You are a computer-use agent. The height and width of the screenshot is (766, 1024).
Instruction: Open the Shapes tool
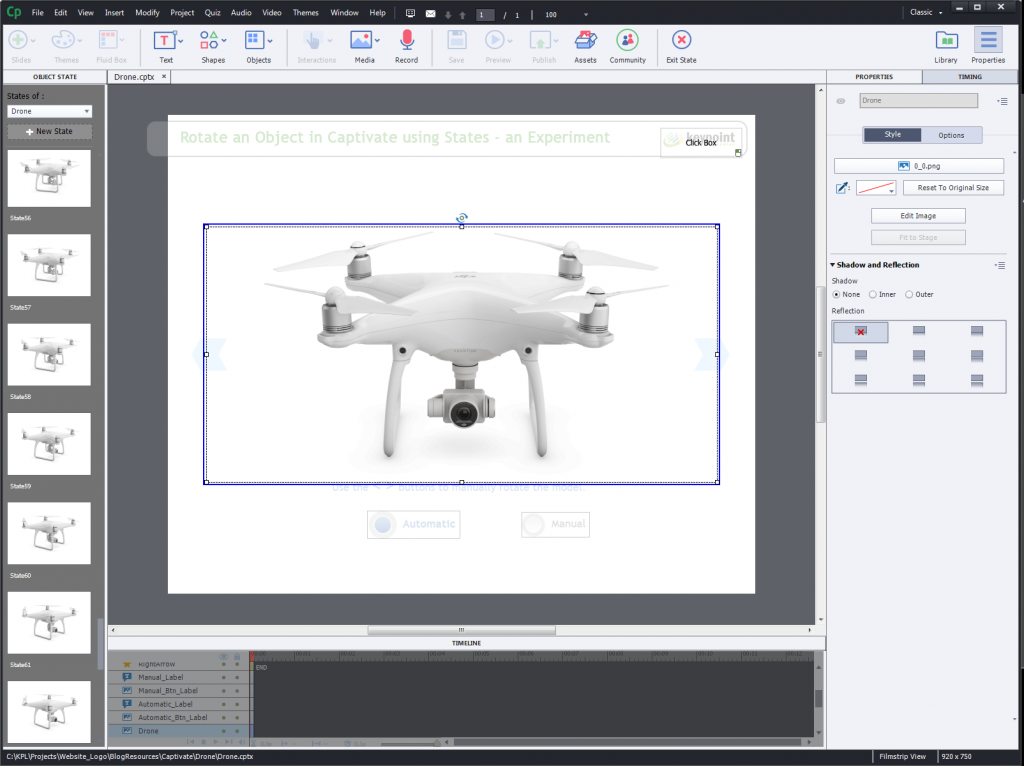coord(211,41)
